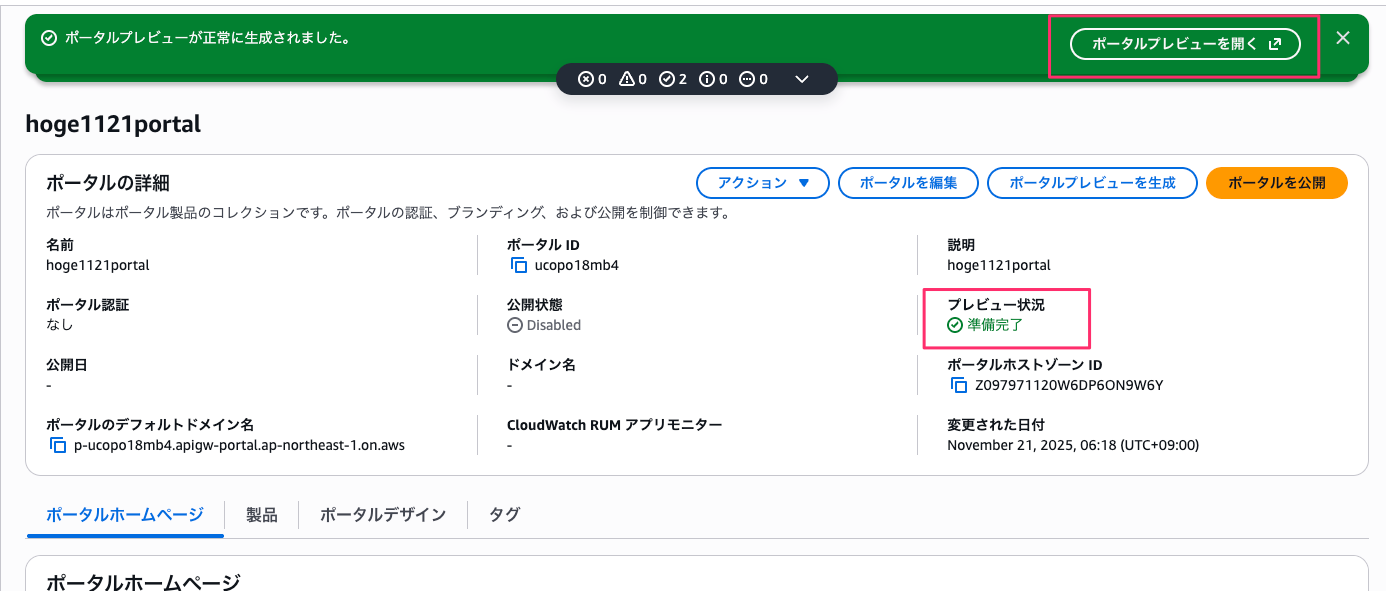Click the orange ポータルを公開 button

[x=1276, y=183]
